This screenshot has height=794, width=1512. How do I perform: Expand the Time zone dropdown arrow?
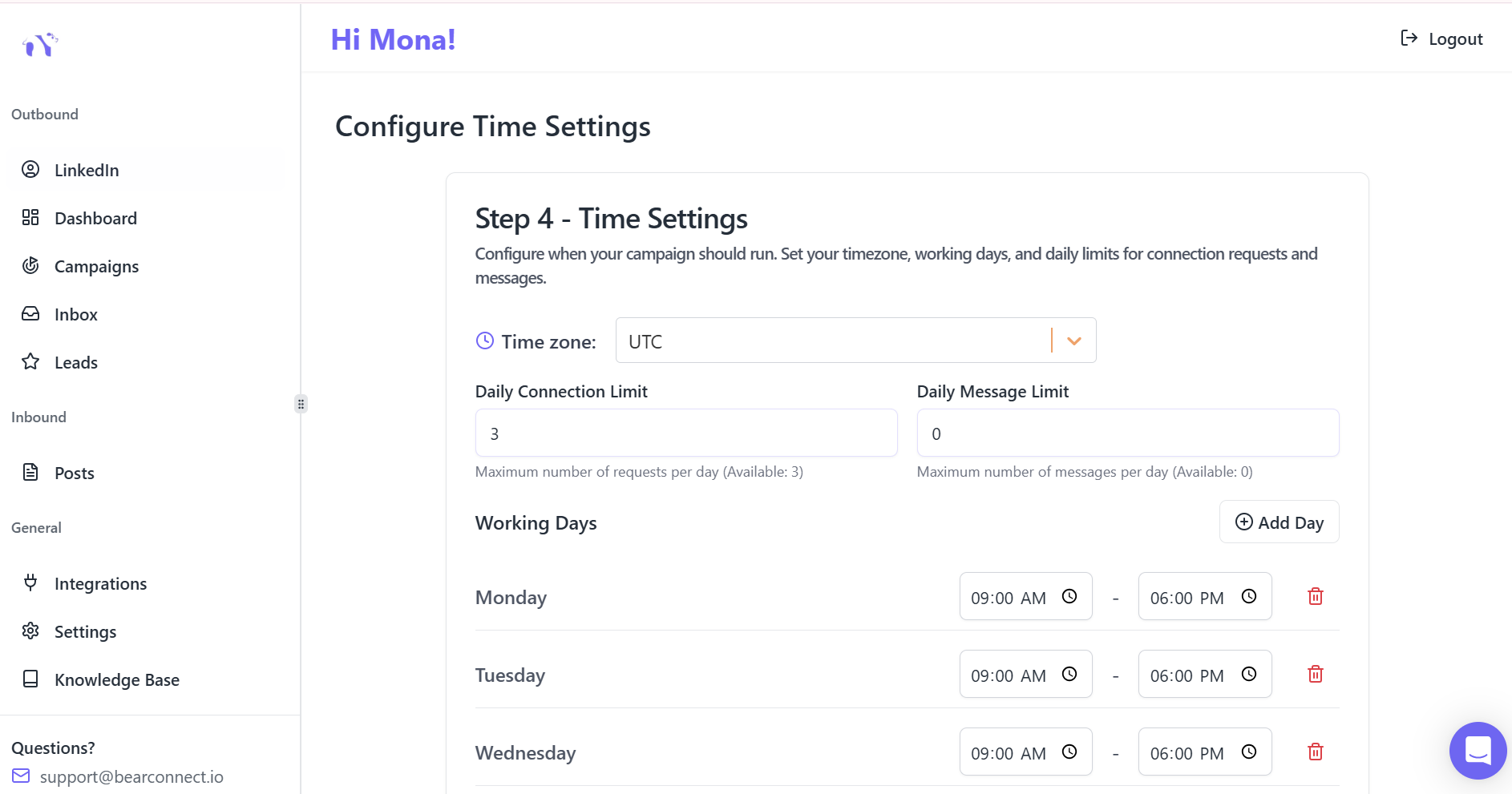(x=1074, y=341)
